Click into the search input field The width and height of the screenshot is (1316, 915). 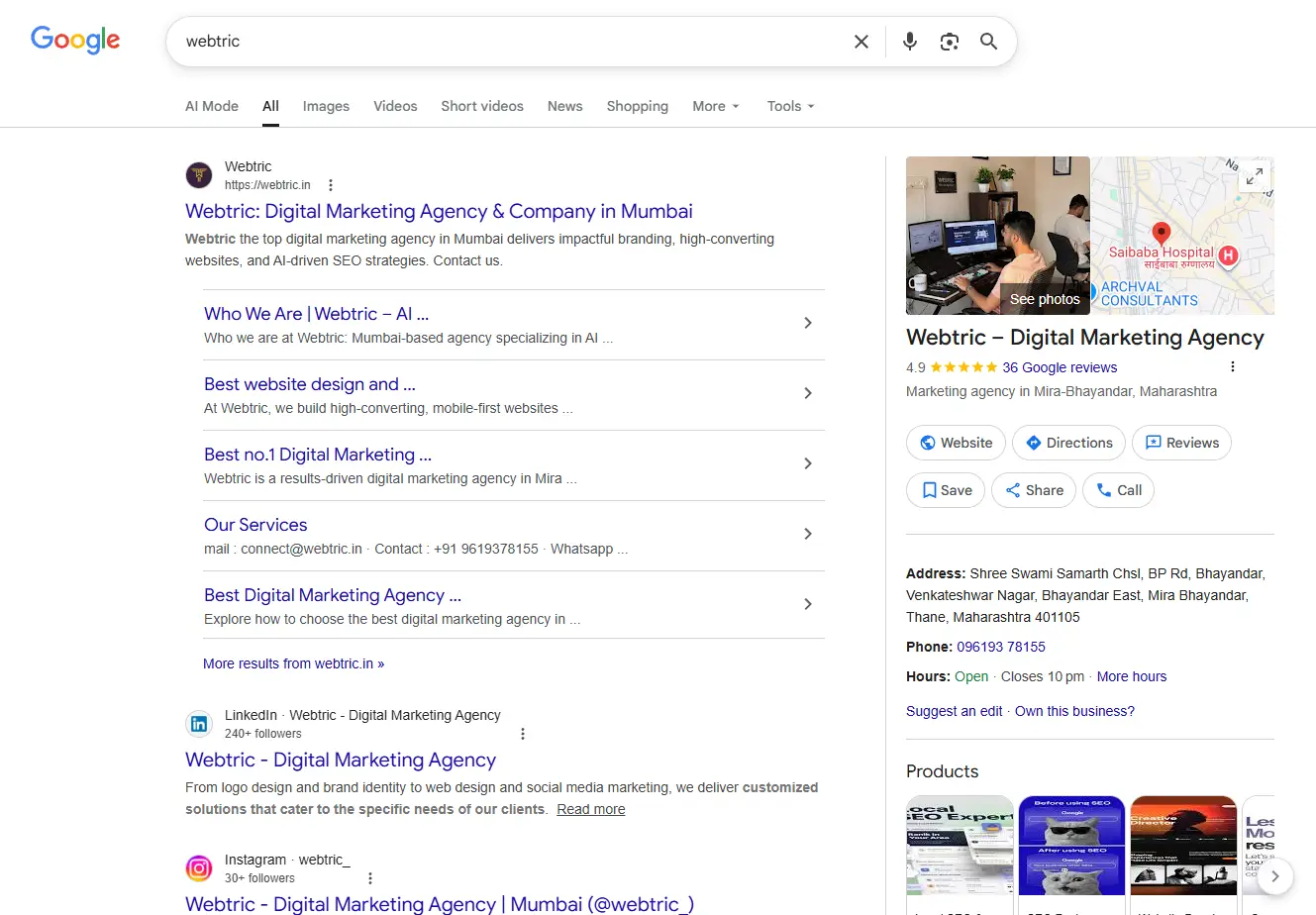(495, 42)
